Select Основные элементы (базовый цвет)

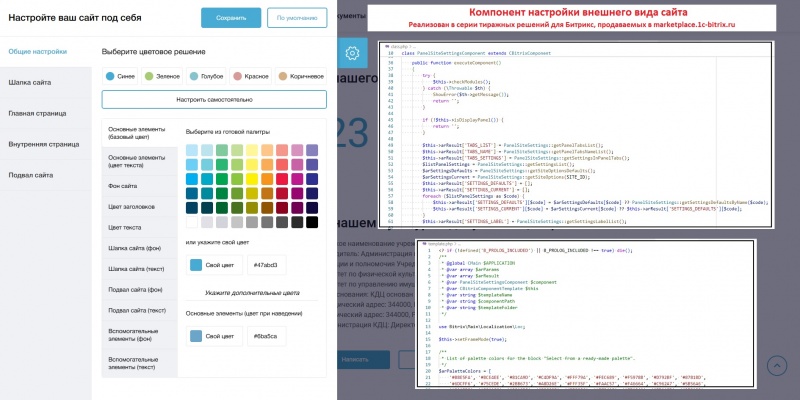click(140, 133)
